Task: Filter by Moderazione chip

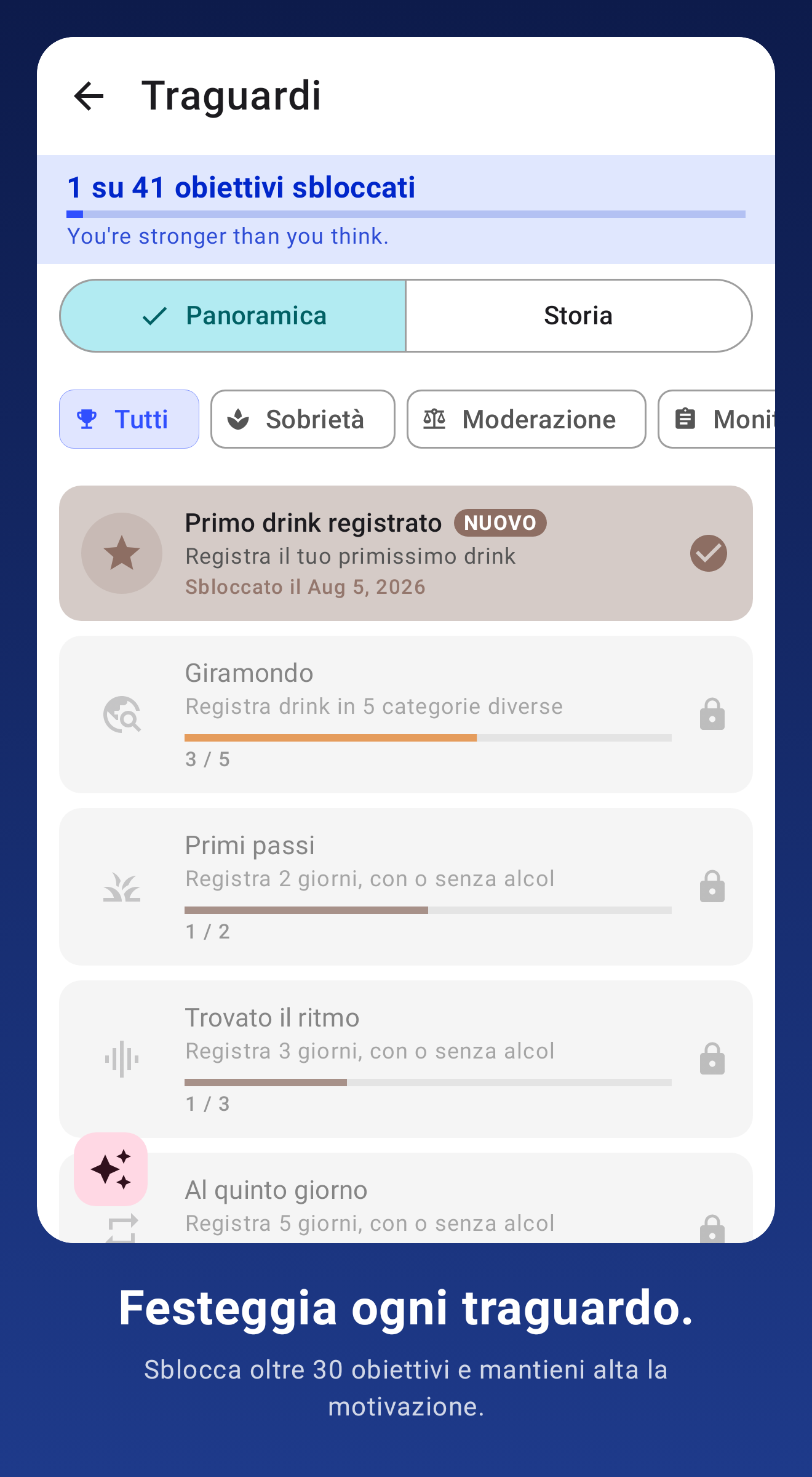Action: (x=527, y=419)
